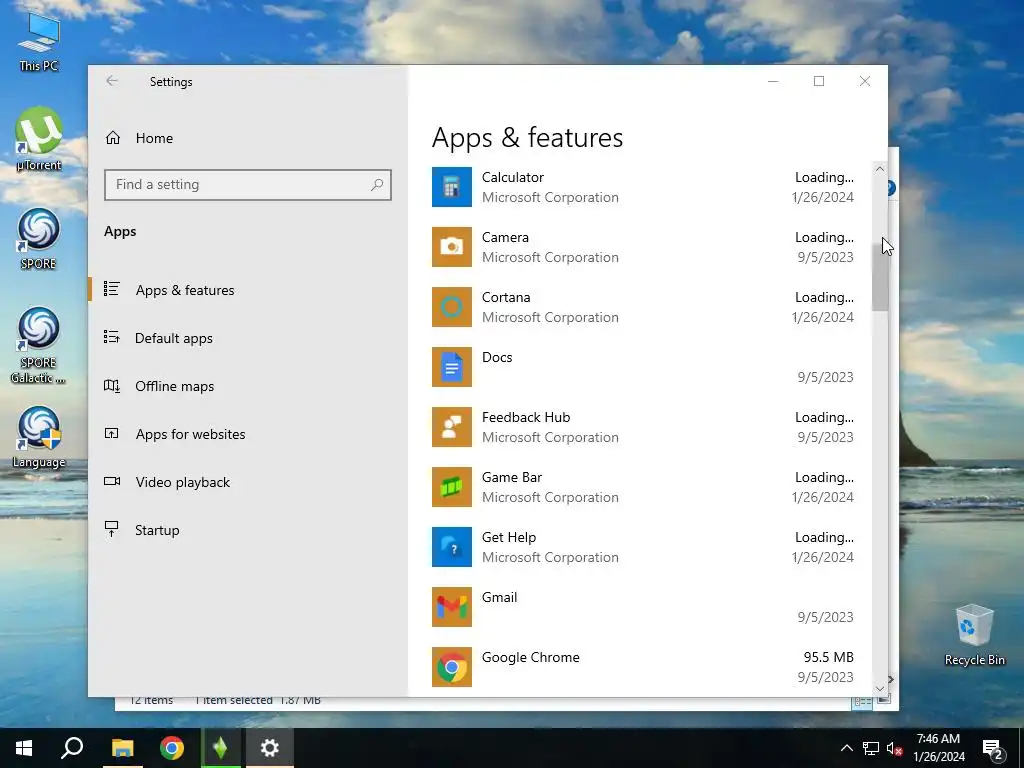This screenshot has height=768, width=1024.
Task: Open the Windows Start menu
Action: [24, 748]
